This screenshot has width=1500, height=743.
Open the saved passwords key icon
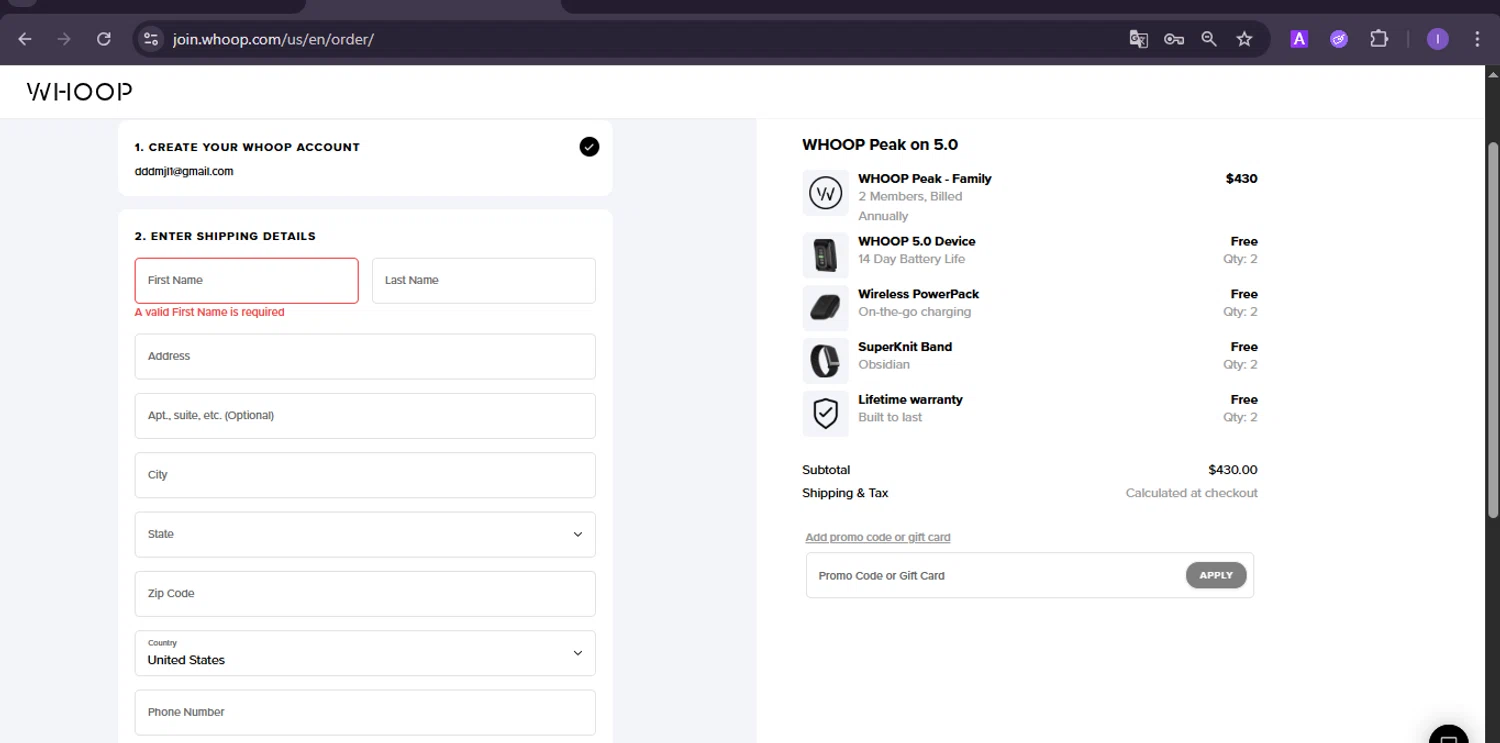point(1174,39)
